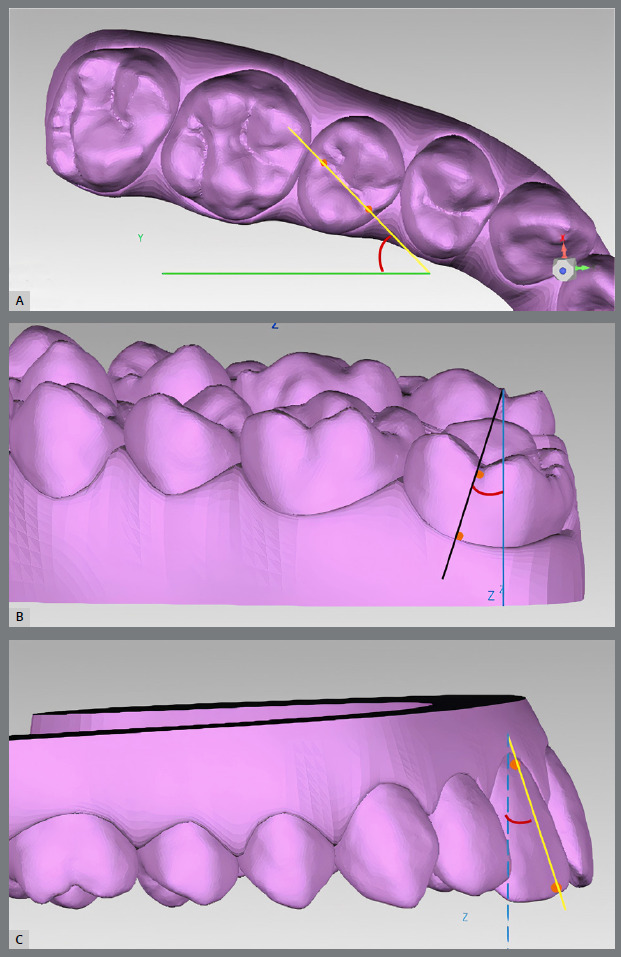Click the Z axis label in panel C
Screen dimensions: 621x957
click(x=465, y=916)
